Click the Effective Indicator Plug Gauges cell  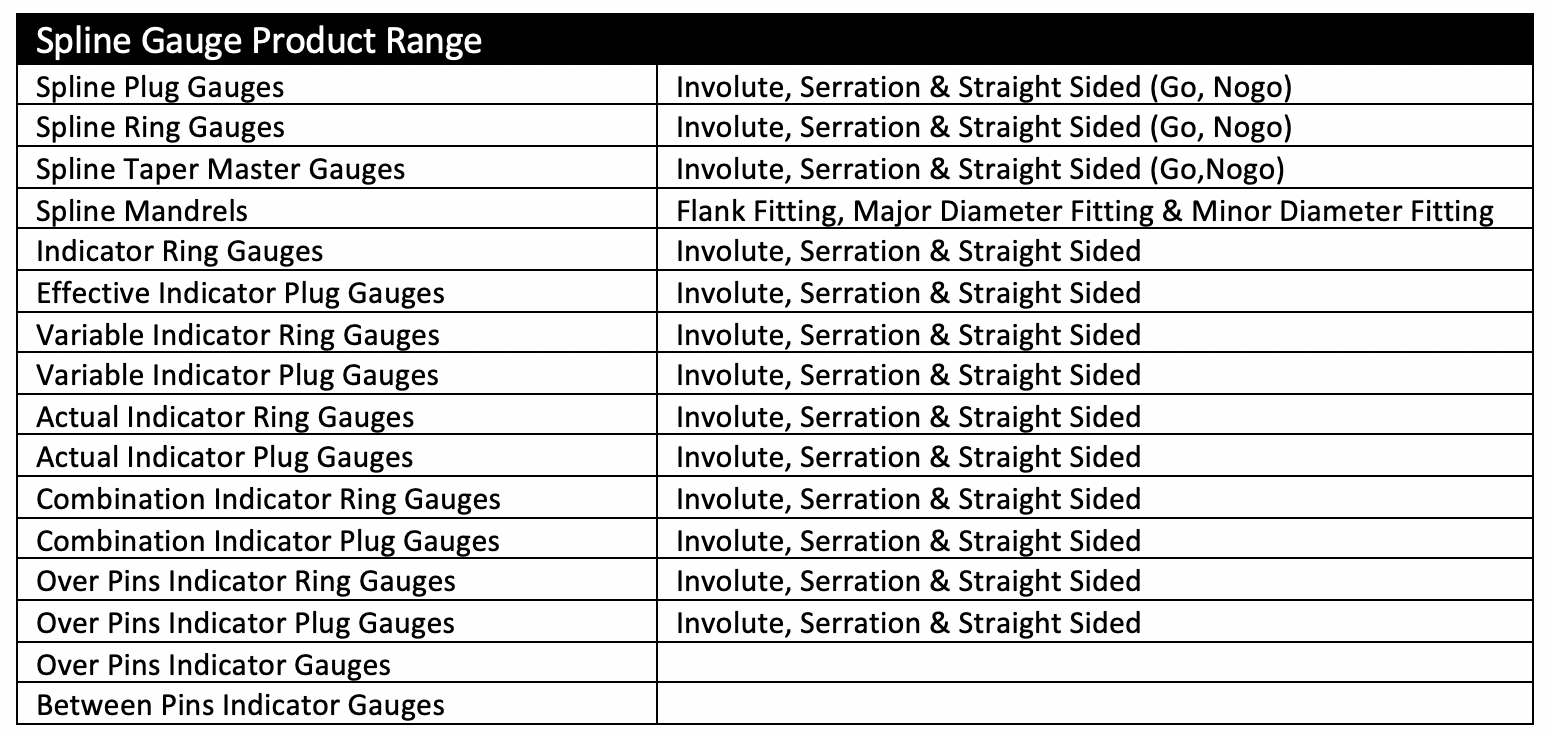337,293
